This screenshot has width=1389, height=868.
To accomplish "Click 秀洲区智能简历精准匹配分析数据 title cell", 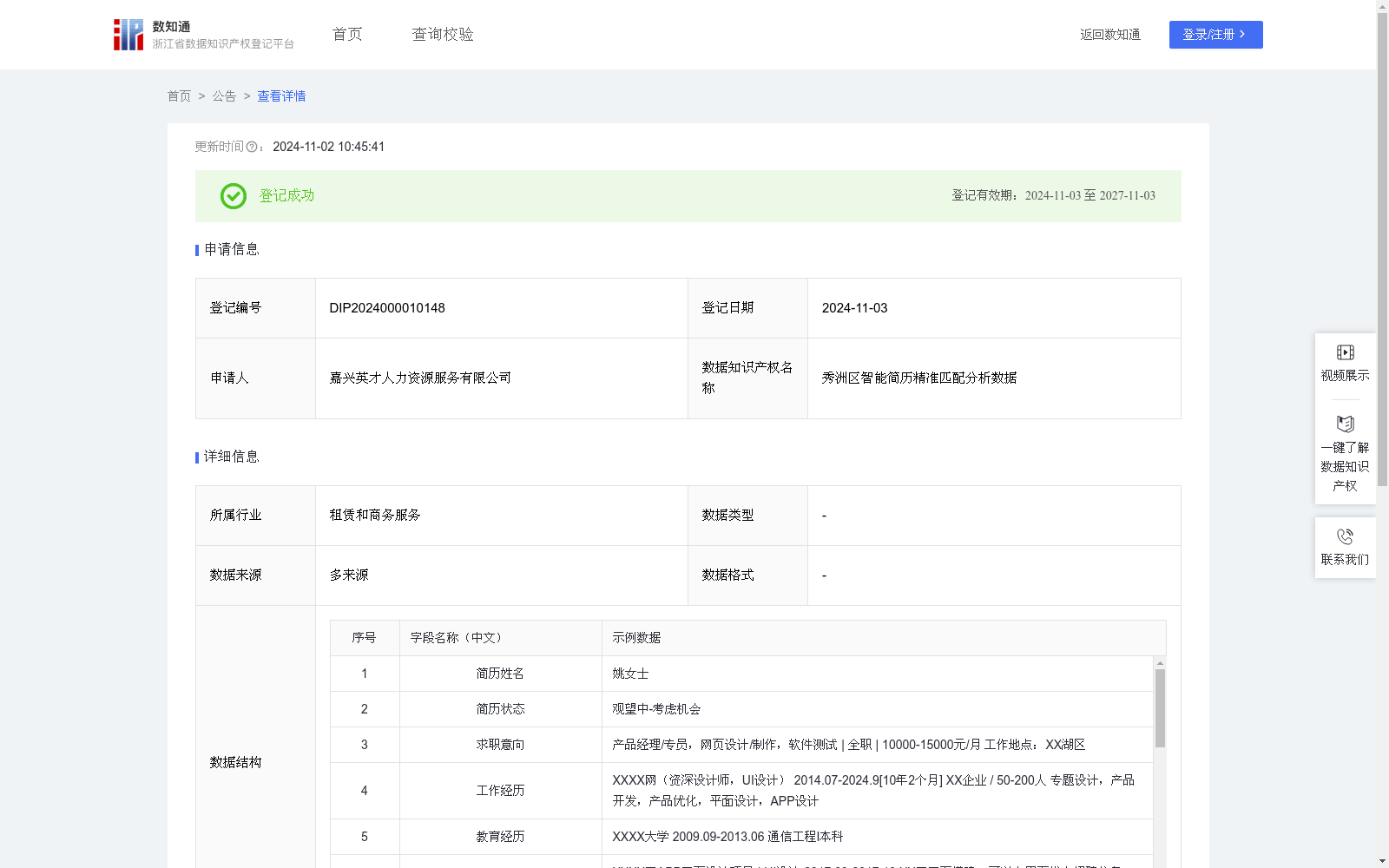I will coord(994,378).
